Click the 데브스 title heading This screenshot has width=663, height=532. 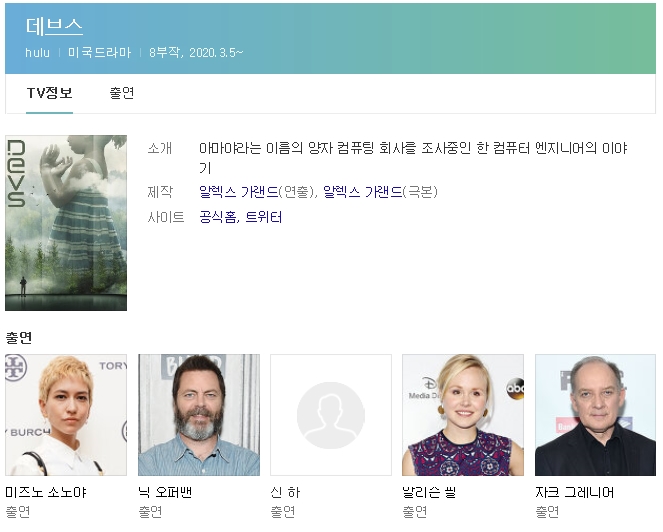(x=54, y=27)
